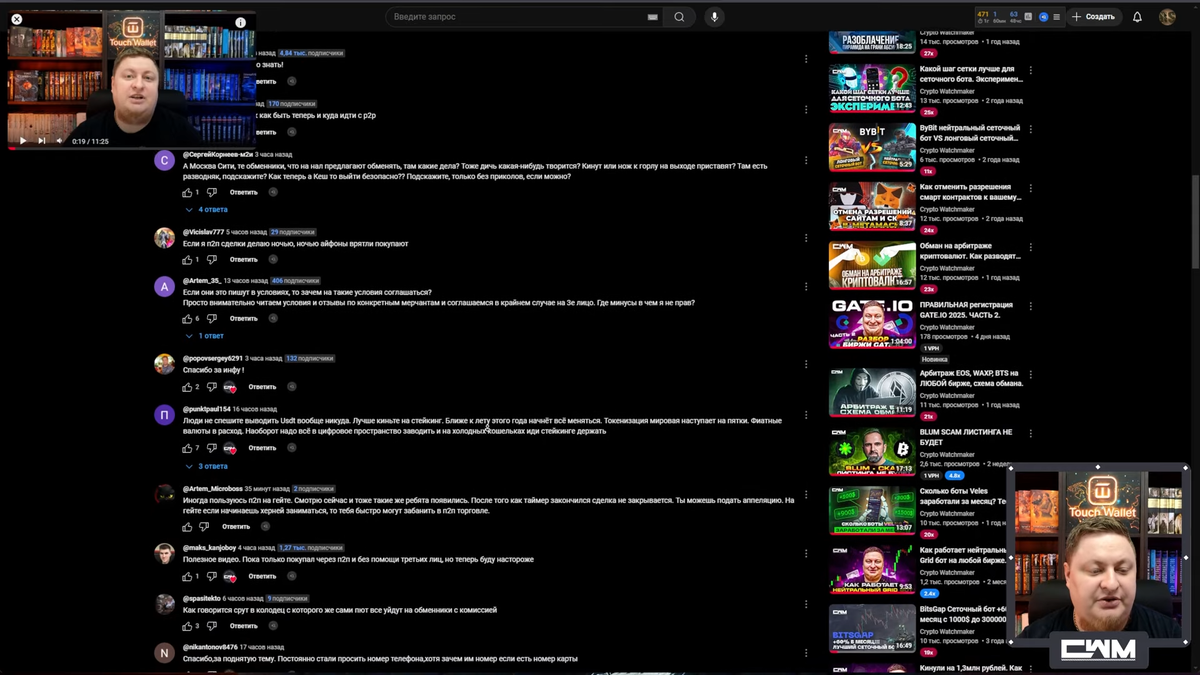Image resolution: width=1200 pixels, height=675 pixels.
Task: Click creator heart on popovsergey6291 comment
Action: click(x=230, y=387)
